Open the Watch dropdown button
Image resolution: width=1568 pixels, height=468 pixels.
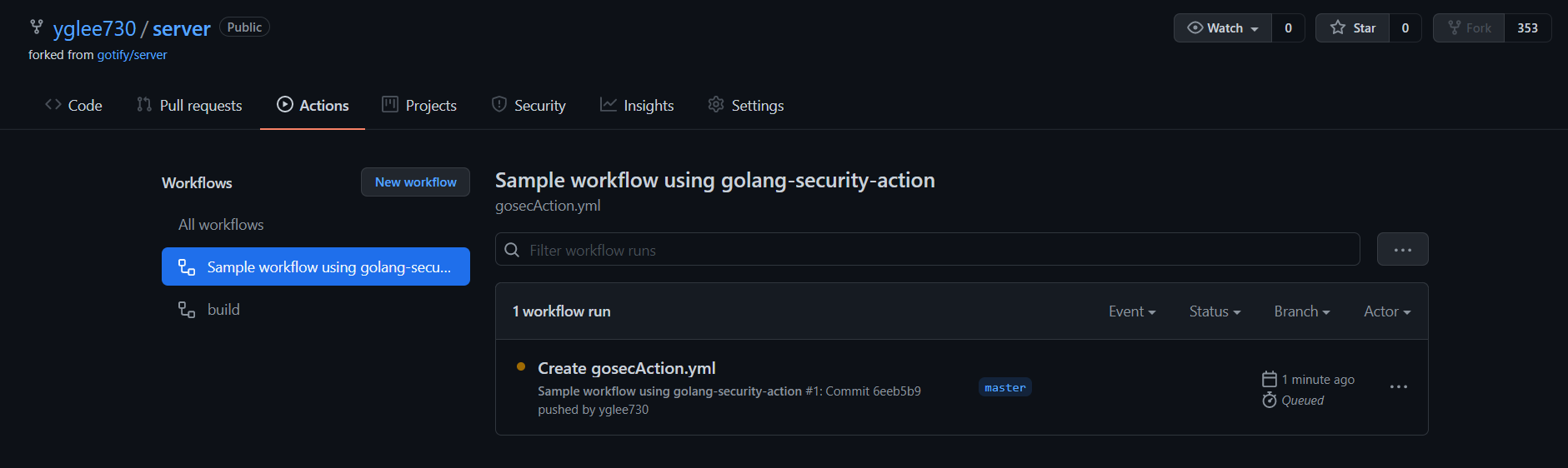click(1223, 27)
